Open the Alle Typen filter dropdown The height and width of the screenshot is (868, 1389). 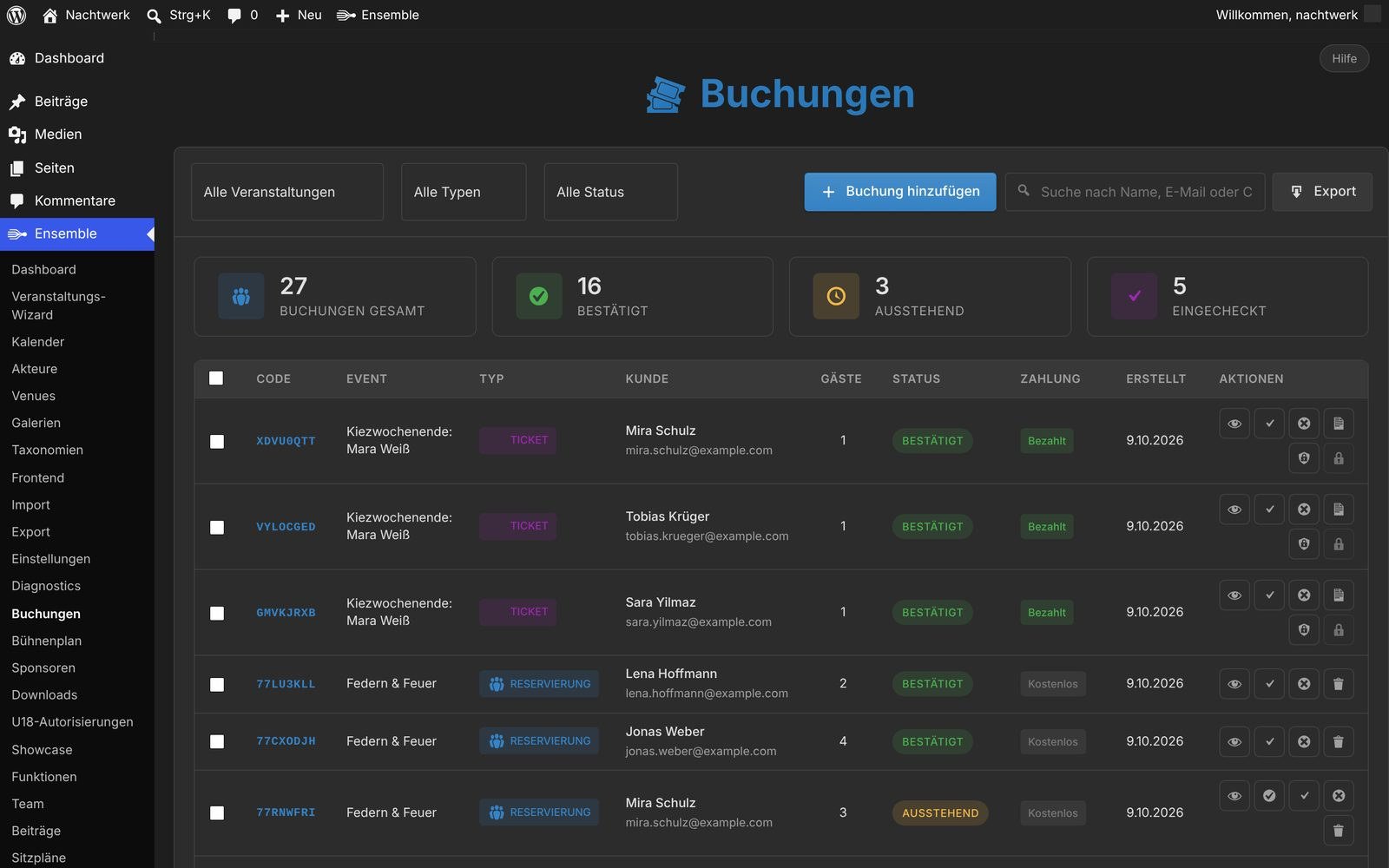tap(464, 192)
